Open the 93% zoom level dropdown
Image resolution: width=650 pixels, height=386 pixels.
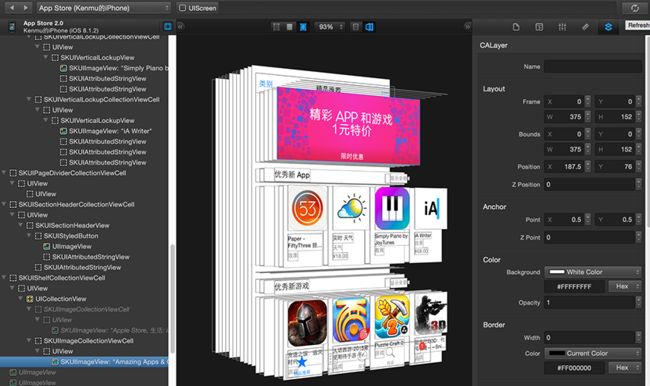[330, 27]
